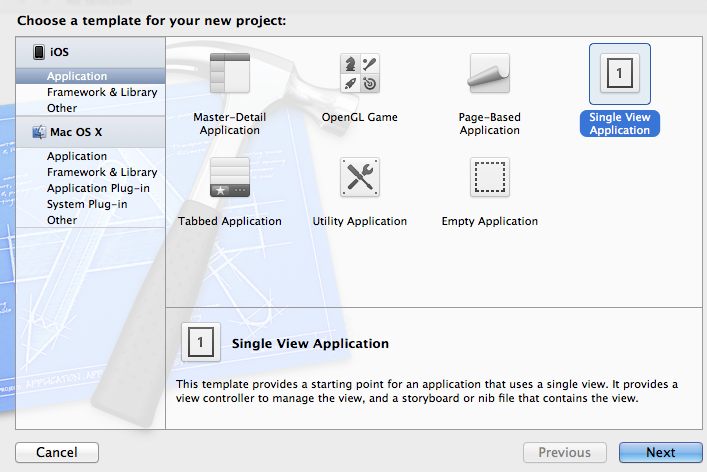Select Application under iOS section
Image resolution: width=707 pixels, height=472 pixels.
pos(90,76)
